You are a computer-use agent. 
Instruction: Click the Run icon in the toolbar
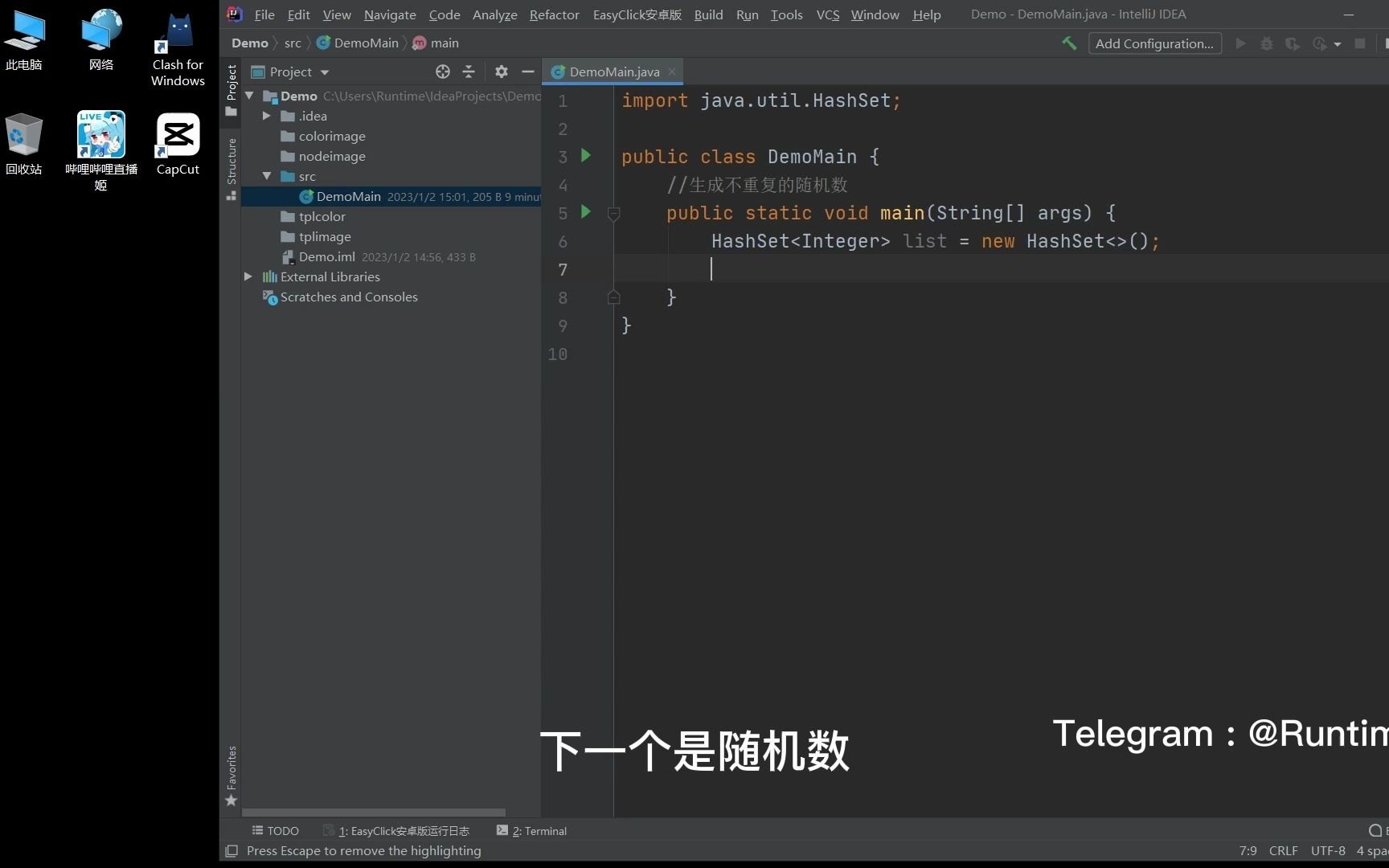pyautogui.click(x=1240, y=43)
